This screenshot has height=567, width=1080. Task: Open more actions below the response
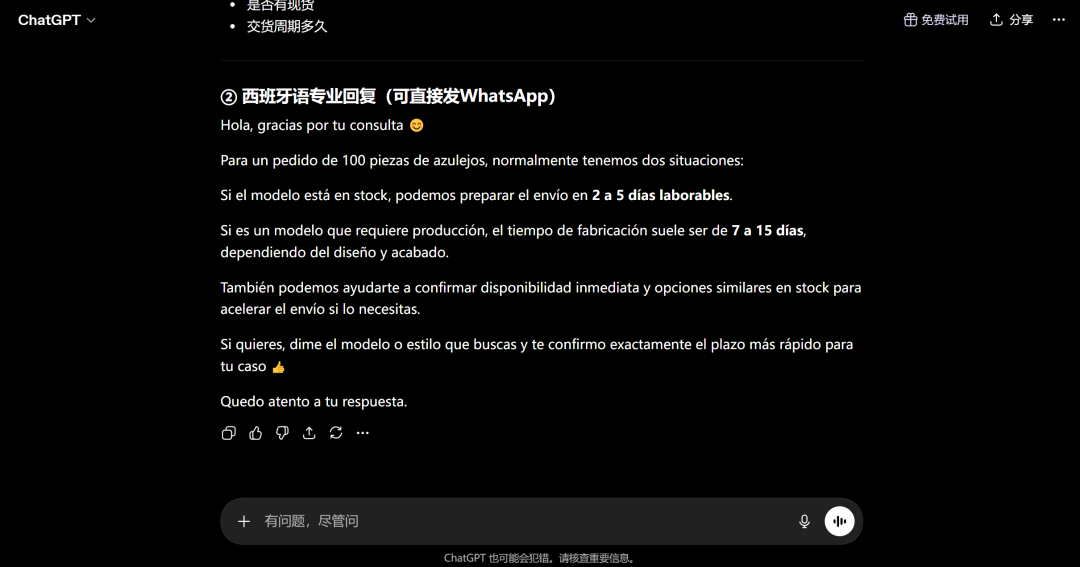click(x=363, y=433)
